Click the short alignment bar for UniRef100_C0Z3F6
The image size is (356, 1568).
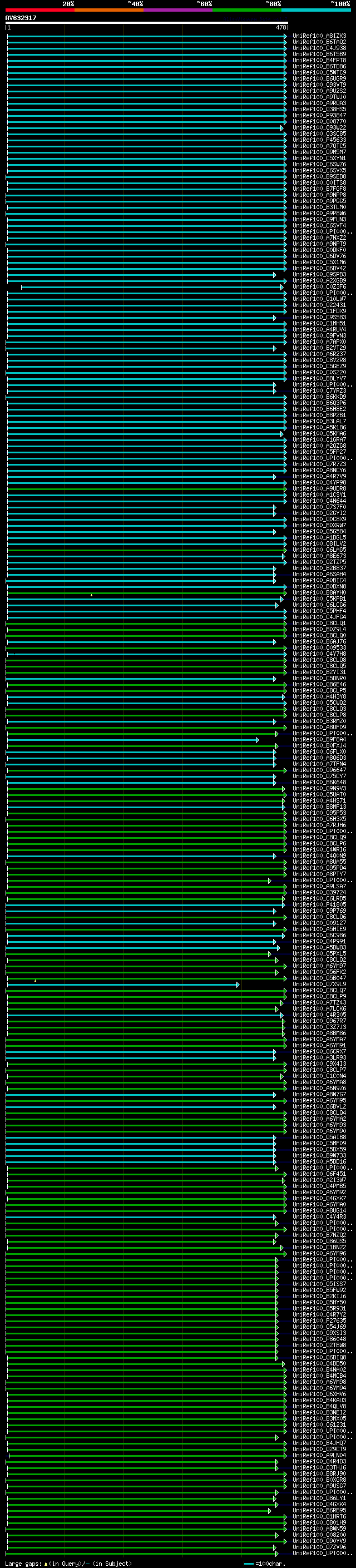point(152,286)
